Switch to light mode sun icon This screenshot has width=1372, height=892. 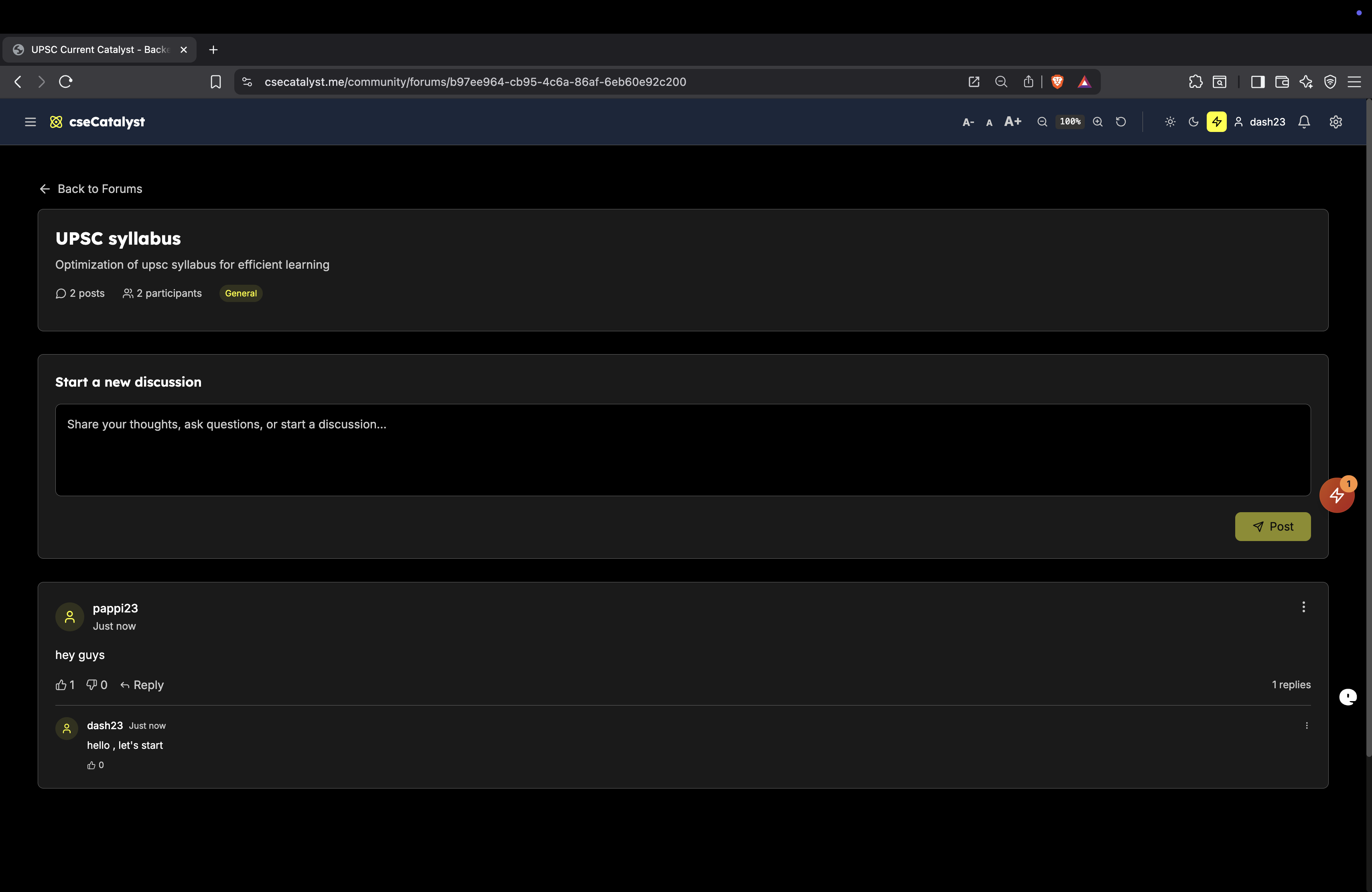tap(1170, 122)
